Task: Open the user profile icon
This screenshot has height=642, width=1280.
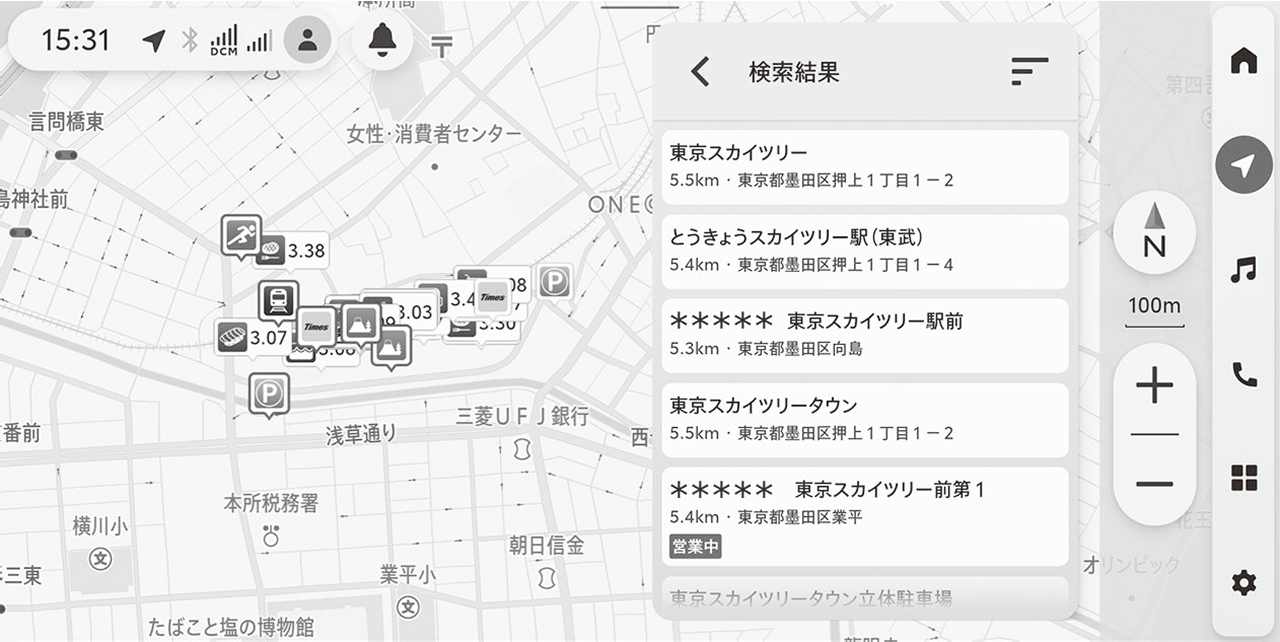Action: [308, 41]
